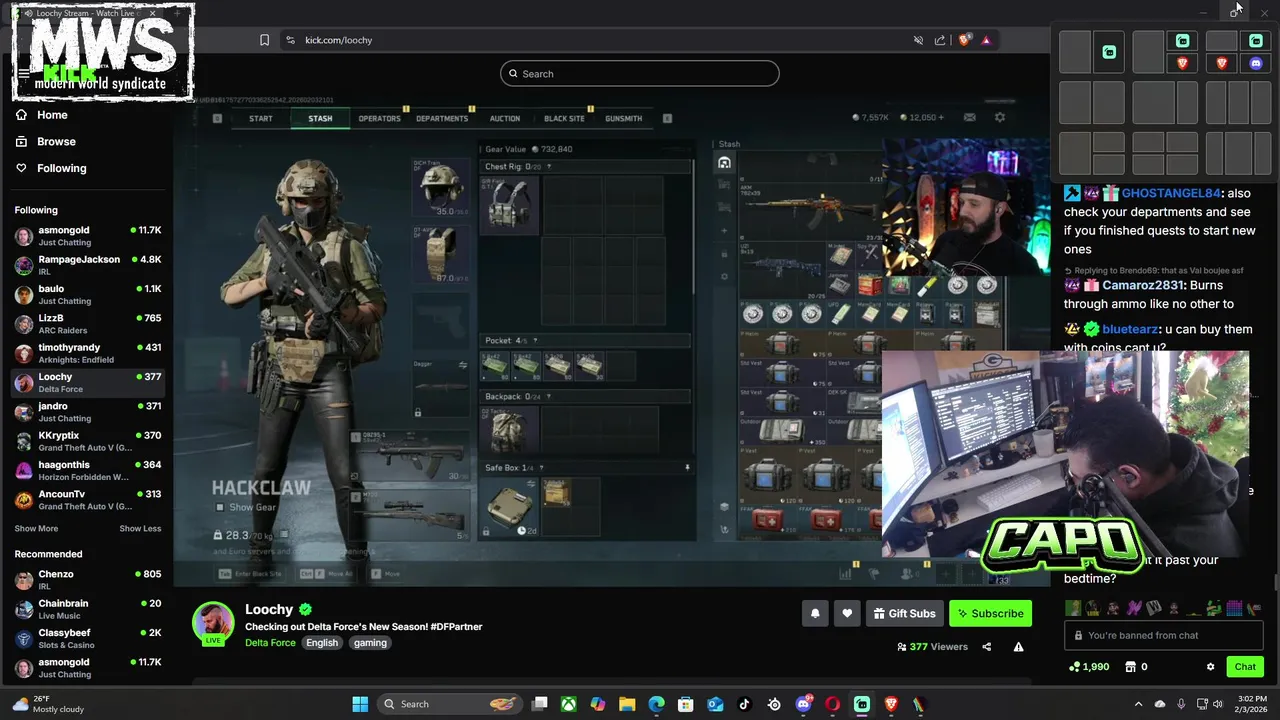This screenshot has height=720, width=1280.
Task: Click the browser share icon
Action: pos(940,40)
